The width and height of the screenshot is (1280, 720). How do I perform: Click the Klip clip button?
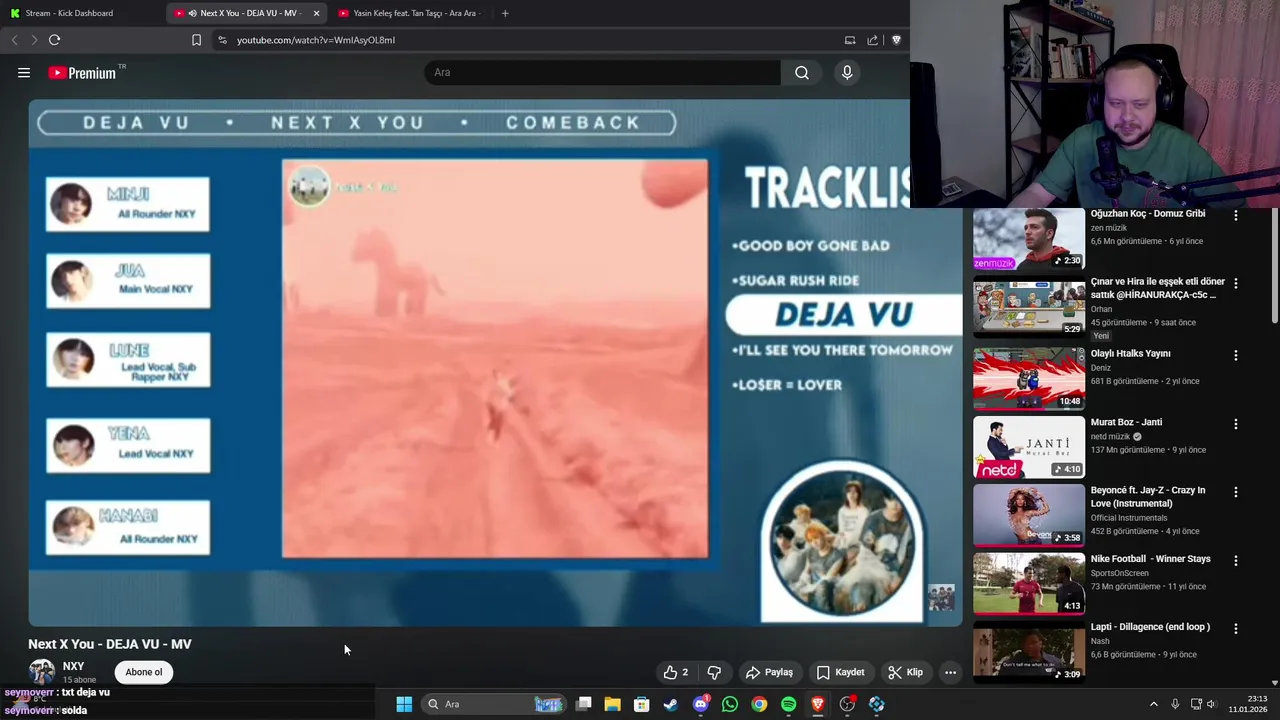tap(905, 672)
